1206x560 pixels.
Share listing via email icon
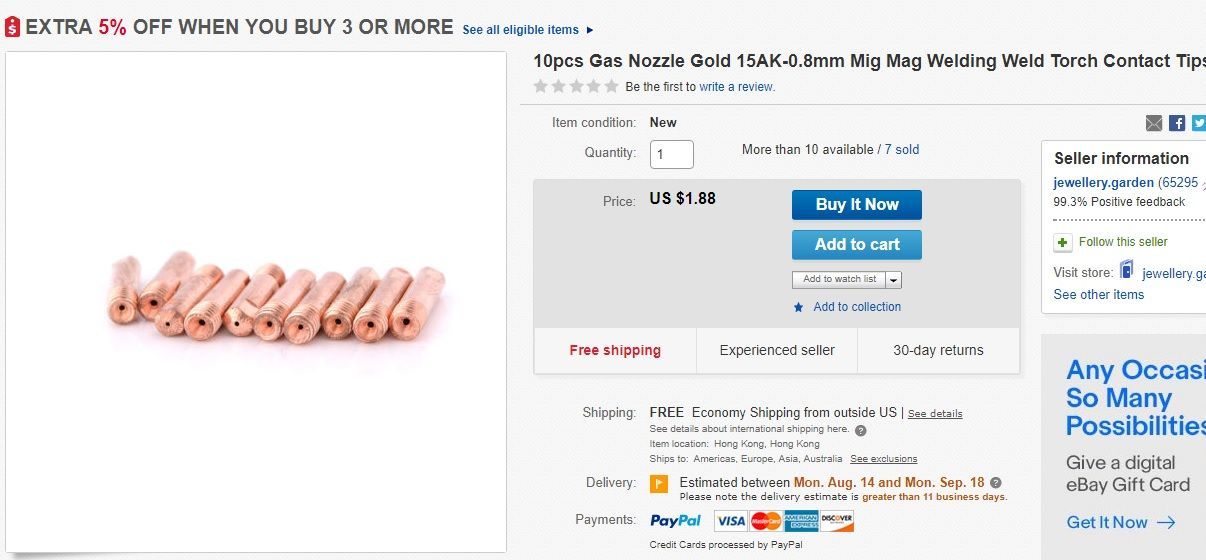click(1154, 123)
